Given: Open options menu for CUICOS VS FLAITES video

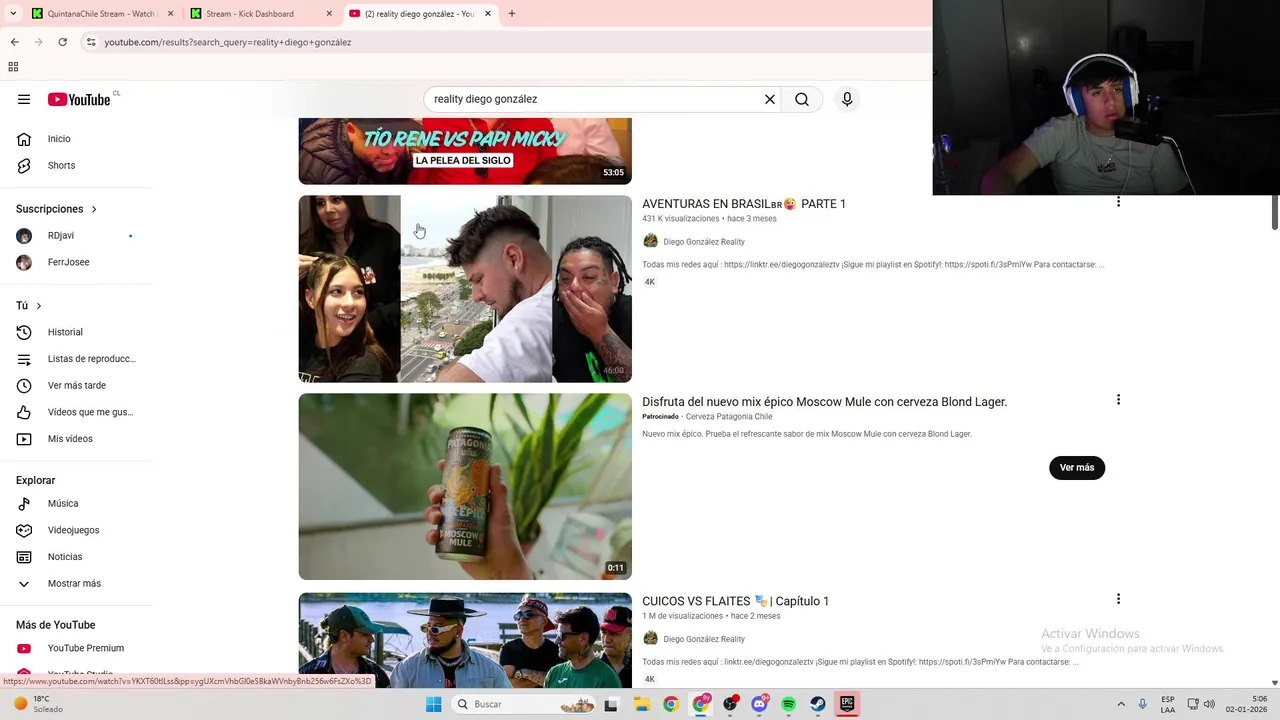Looking at the screenshot, I should [1118, 599].
